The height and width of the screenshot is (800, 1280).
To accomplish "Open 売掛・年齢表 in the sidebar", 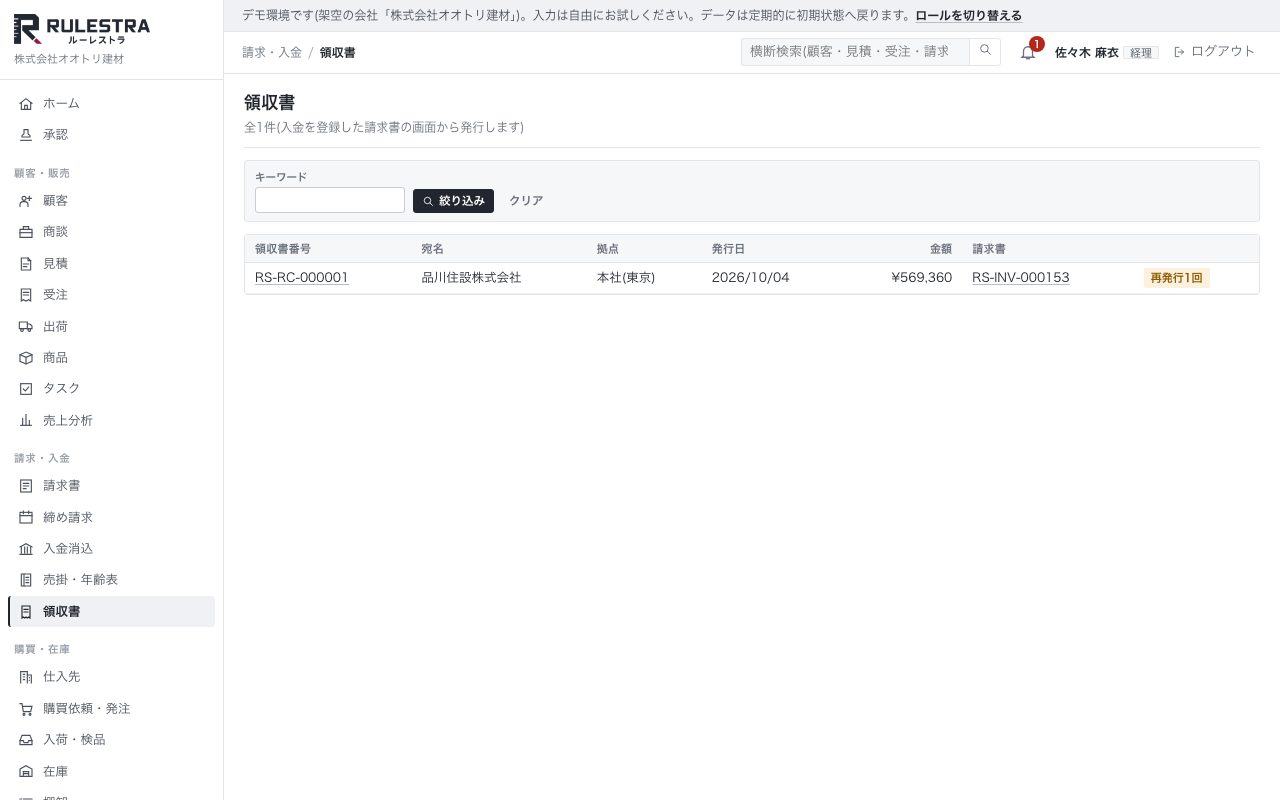I will click(111, 580).
